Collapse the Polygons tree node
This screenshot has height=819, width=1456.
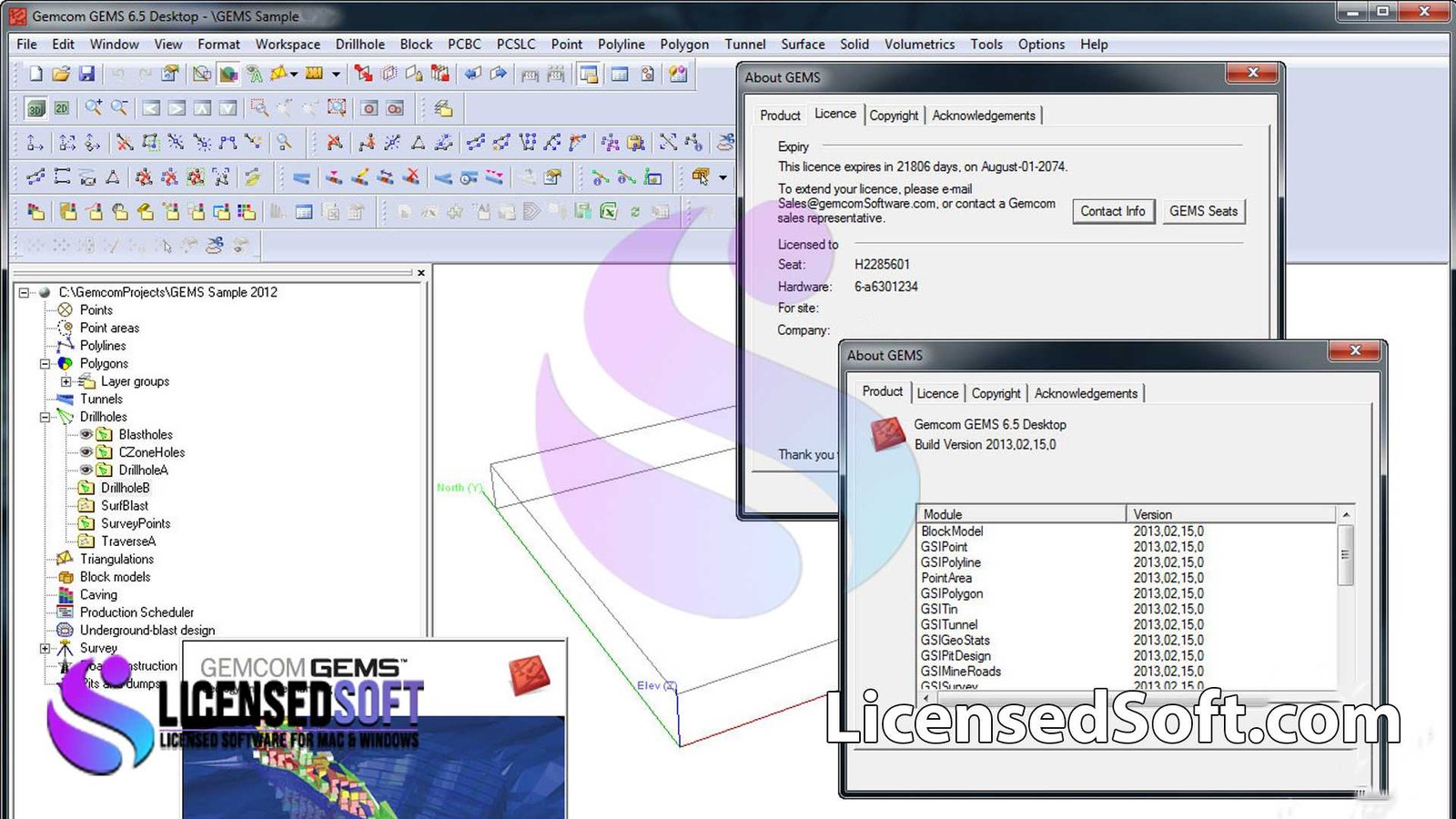point(45,363)
